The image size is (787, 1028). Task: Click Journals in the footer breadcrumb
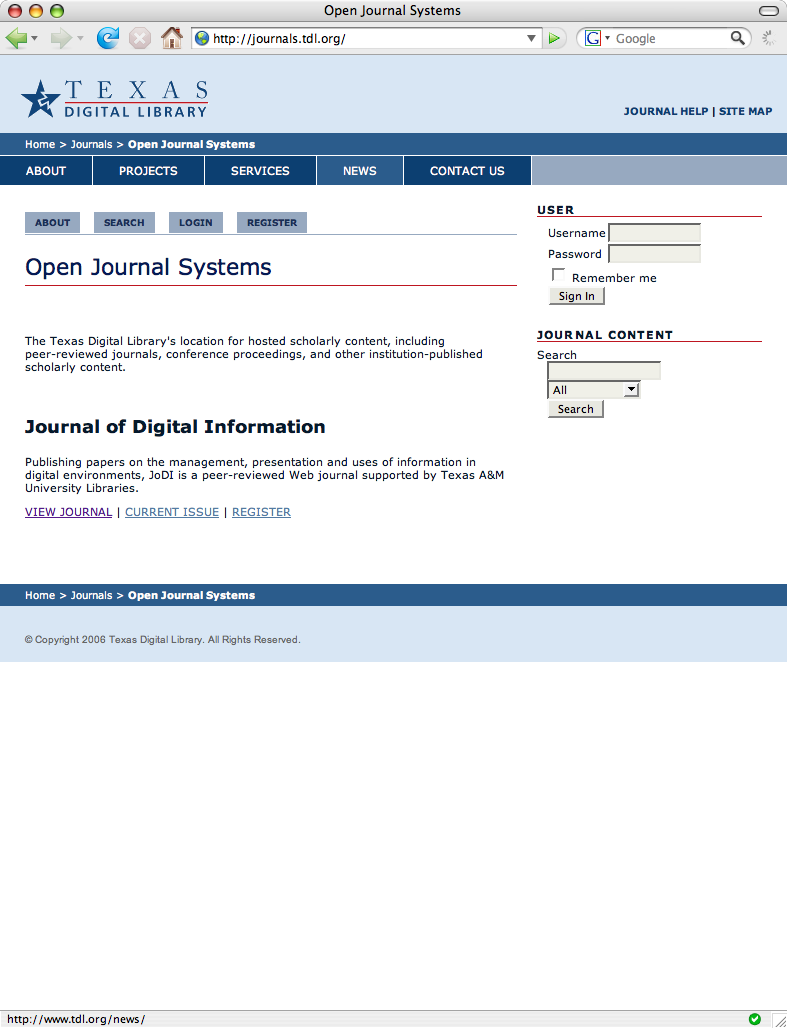(91, 595)
